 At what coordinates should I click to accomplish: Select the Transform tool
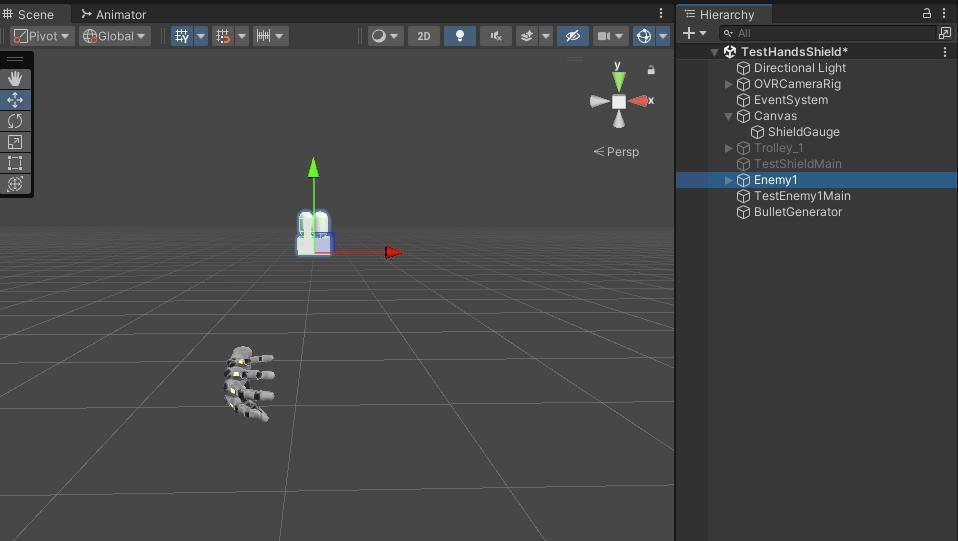coord(15,184)
